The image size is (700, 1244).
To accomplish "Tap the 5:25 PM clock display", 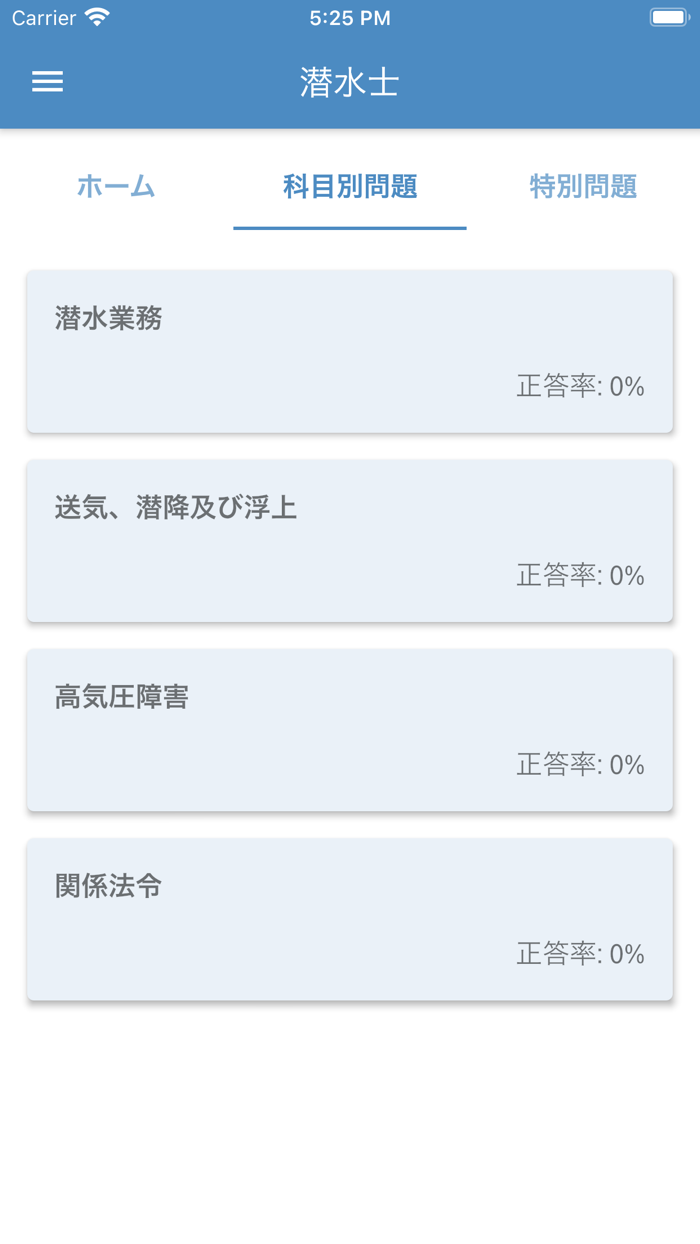I will click(x=349, y=17).
